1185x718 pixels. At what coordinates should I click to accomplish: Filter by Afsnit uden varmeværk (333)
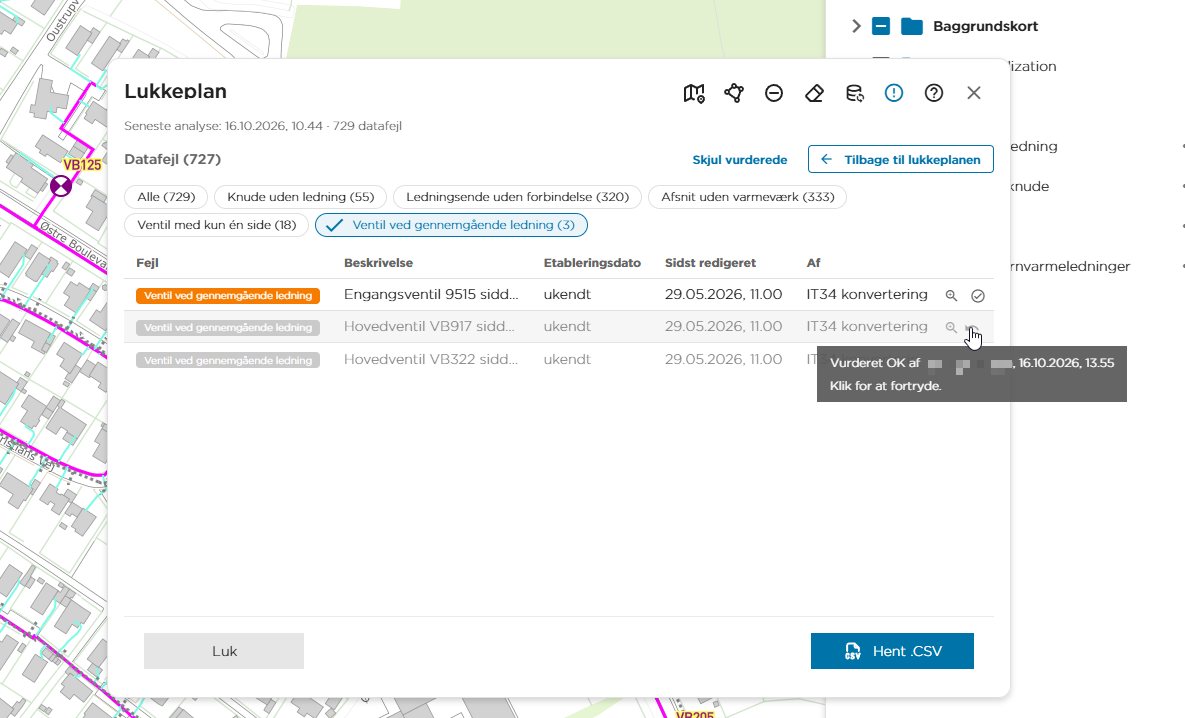[748, 197]
